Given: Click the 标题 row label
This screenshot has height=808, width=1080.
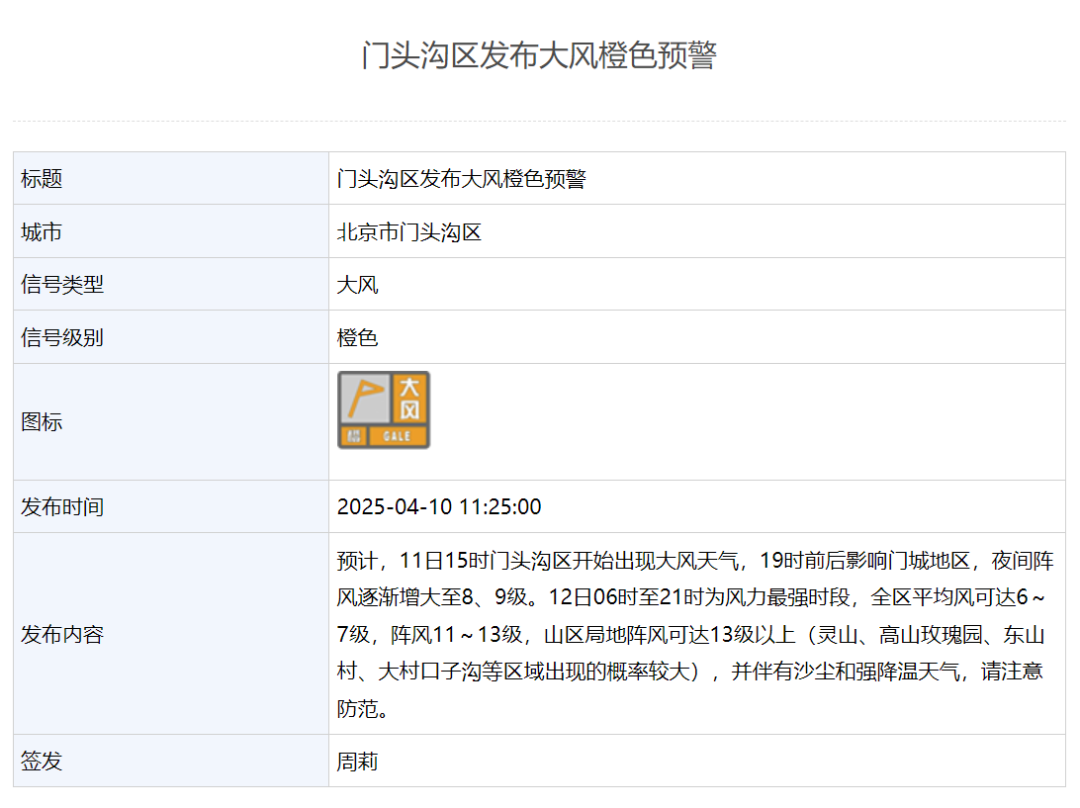Looking at the screenshot, I should pos(42,179).
